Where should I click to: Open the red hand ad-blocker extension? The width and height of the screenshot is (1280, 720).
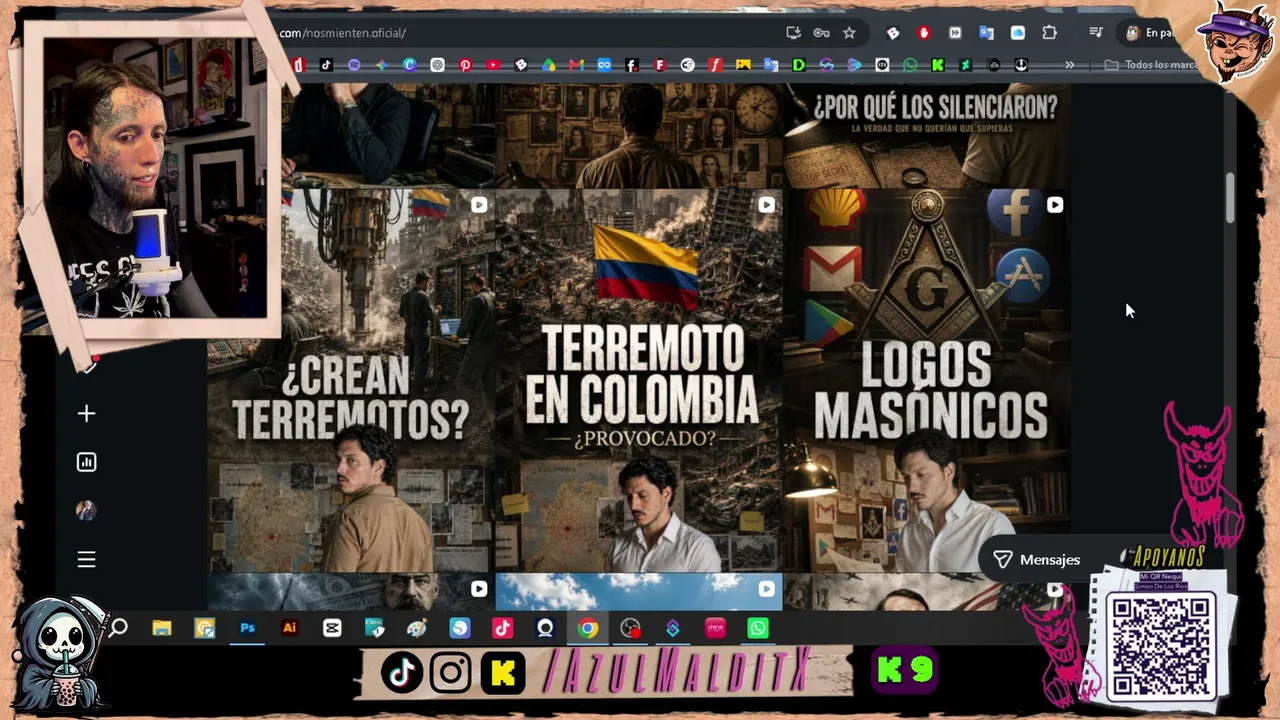click(x=923, y=33)
